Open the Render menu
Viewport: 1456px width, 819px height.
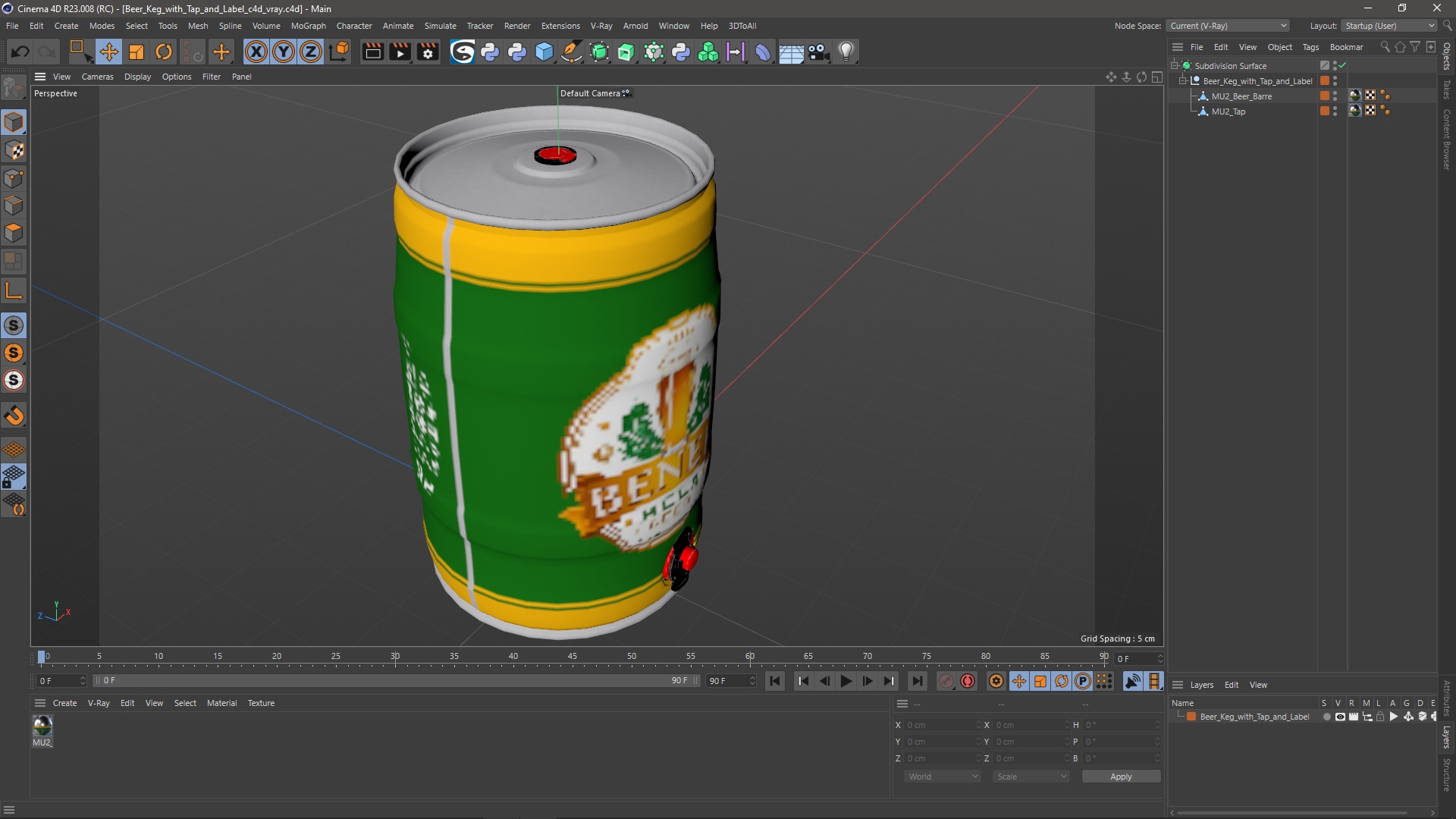click(x=517, y=26)
